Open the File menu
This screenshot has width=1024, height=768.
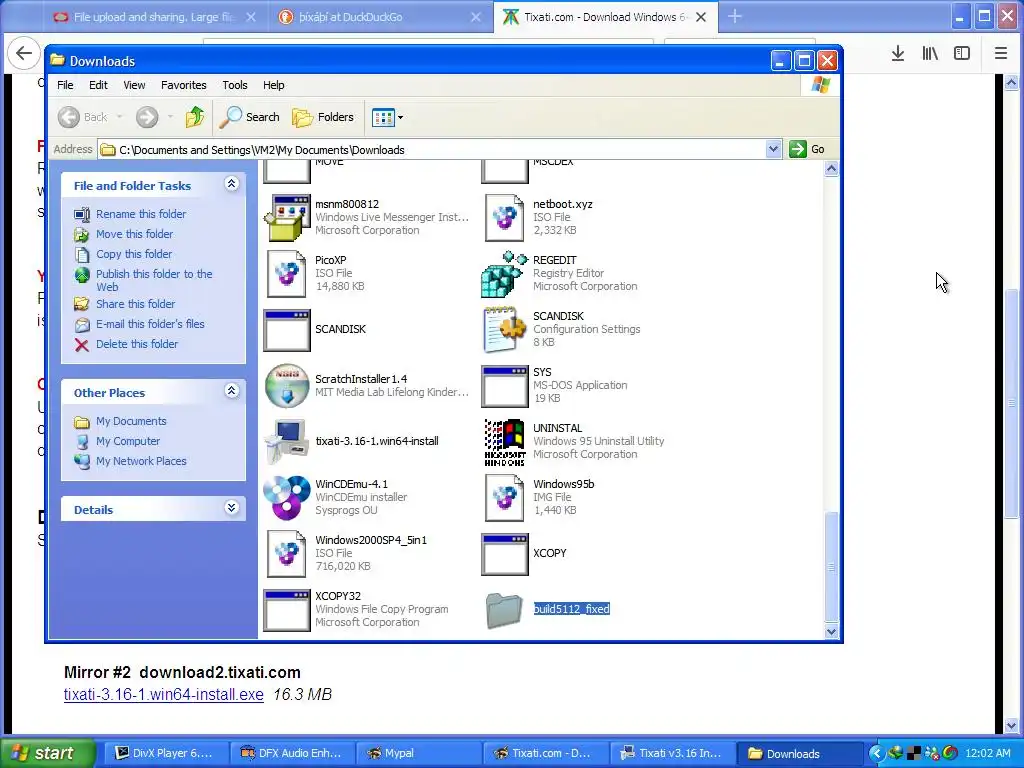[65, 85]
